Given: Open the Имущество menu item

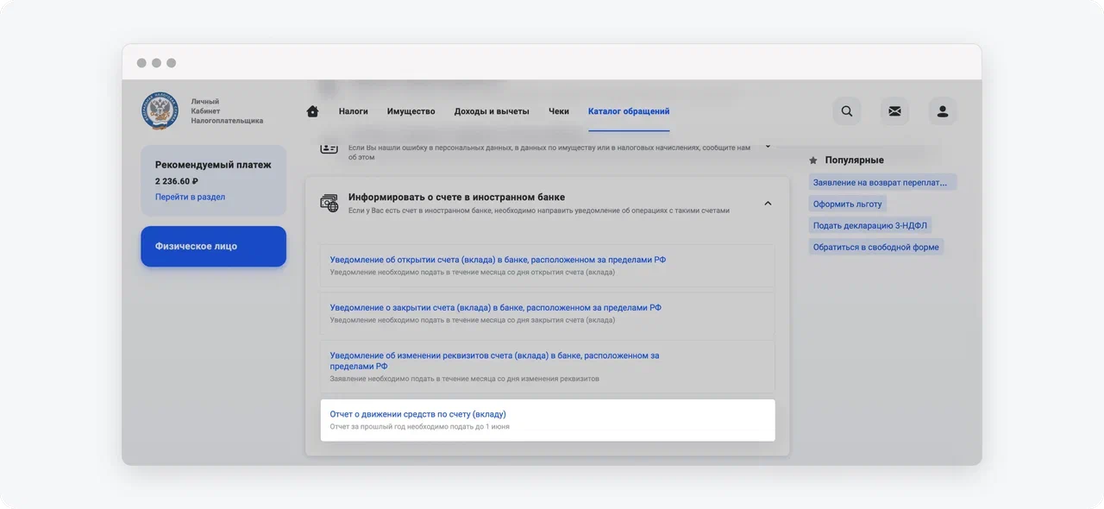Looking at the screenshot, I should pos(411,111).
